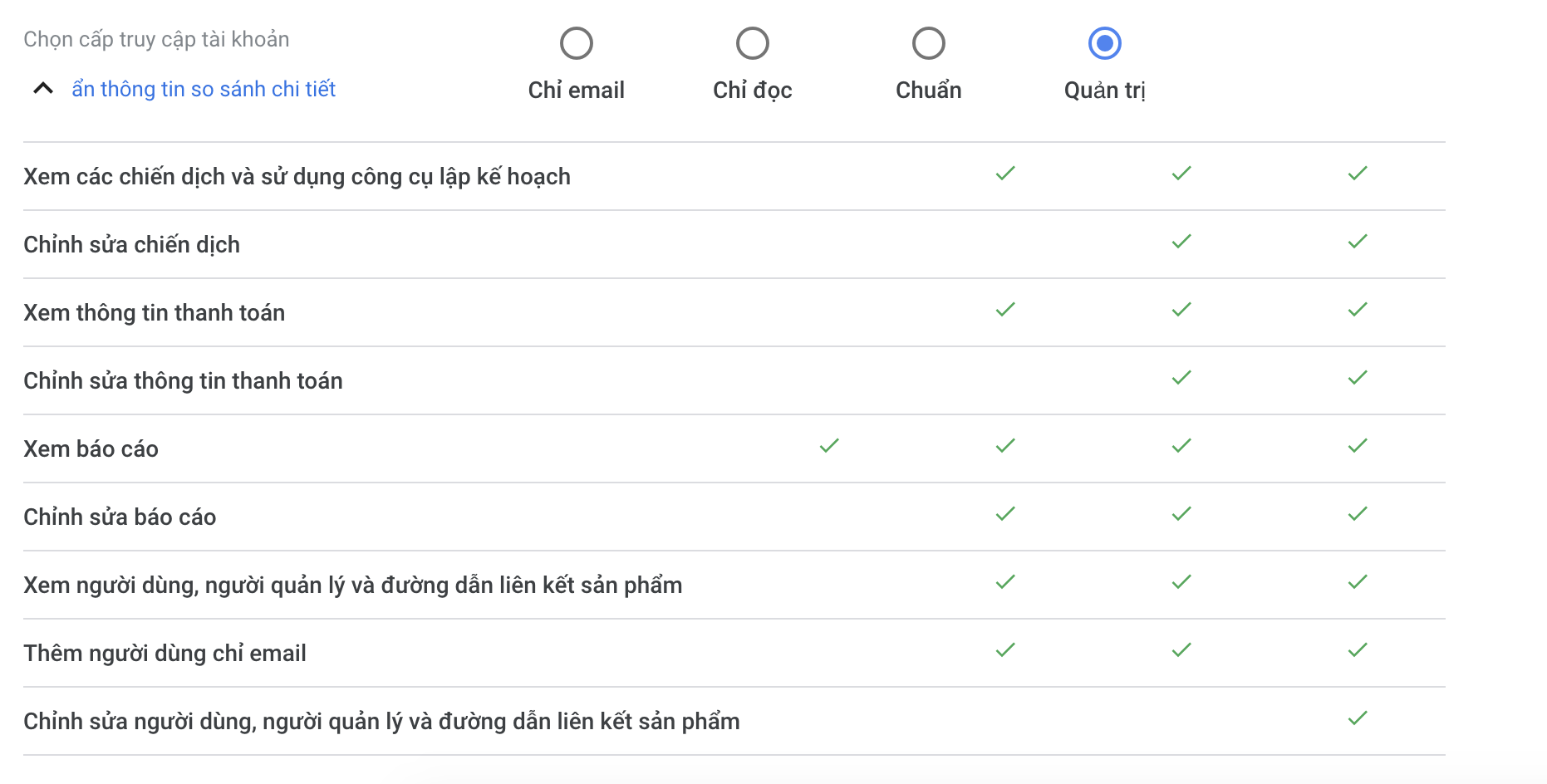Click the first checkmark in Xem báo cáo row
The width and height of the screenshot is (1547, 784).
(829, 445)
